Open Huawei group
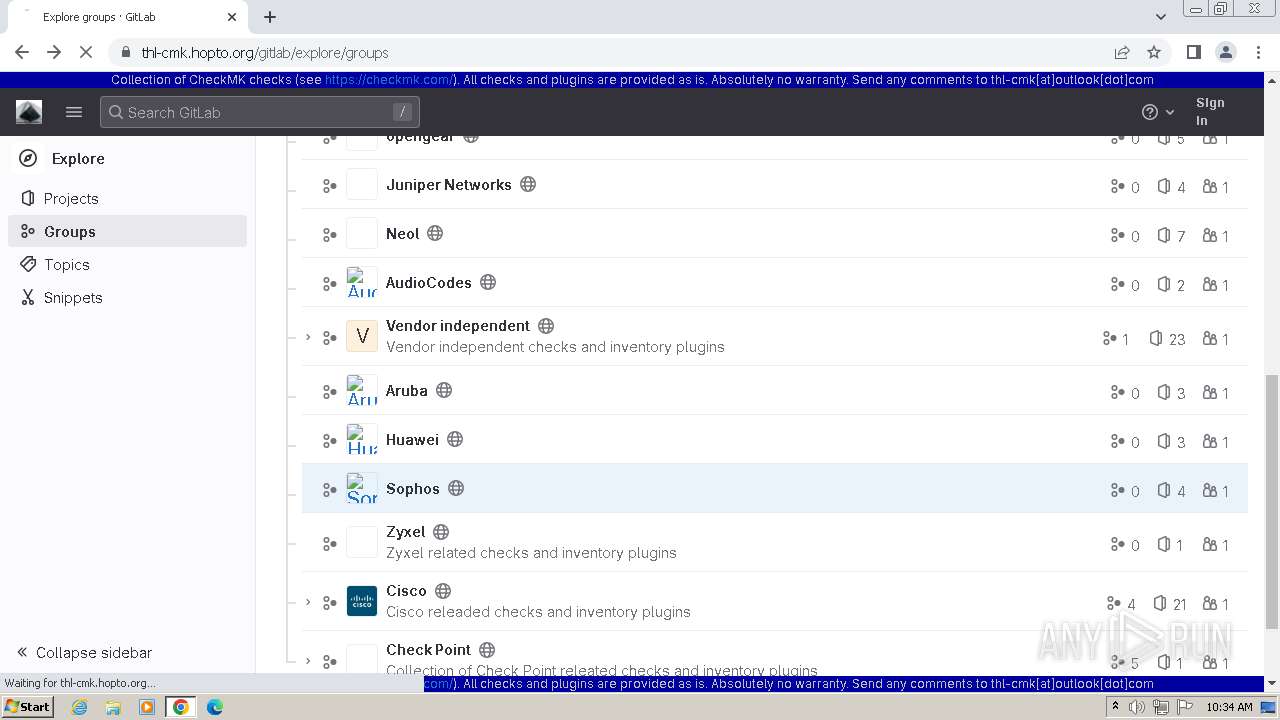The height and width of the screenshot is (720, 1280). tap(412, 439)
